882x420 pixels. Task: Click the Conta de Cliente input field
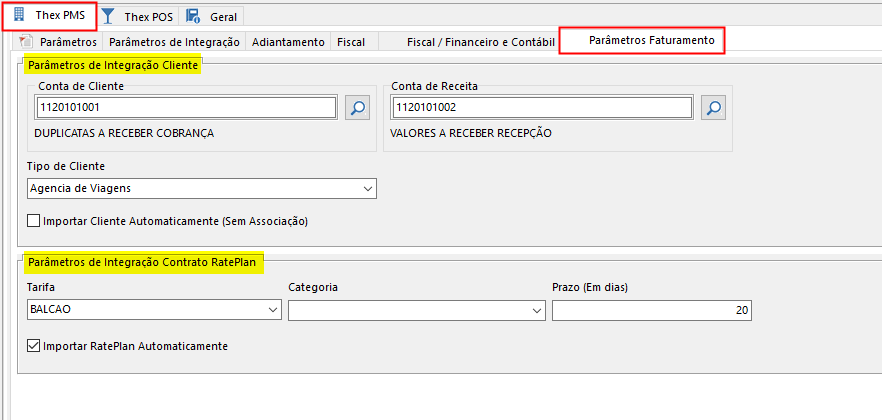pos(186,107)
